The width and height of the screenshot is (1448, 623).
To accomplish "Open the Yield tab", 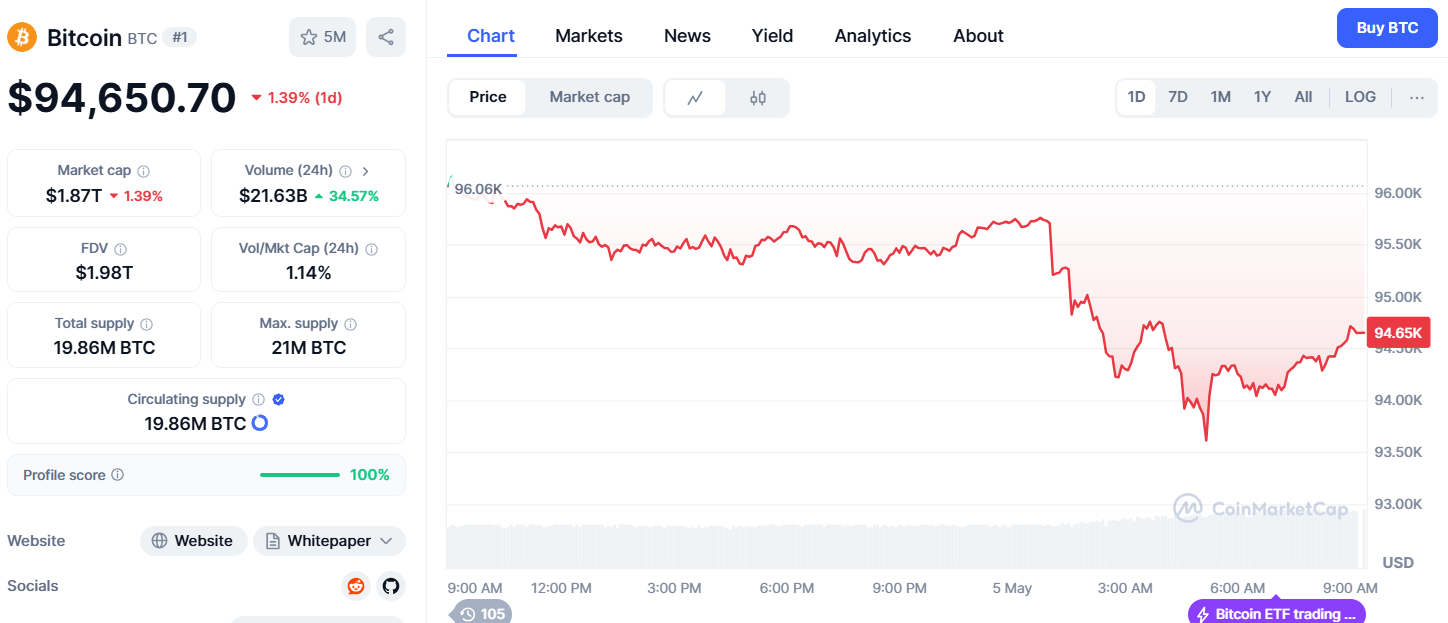I will [772, 36].
